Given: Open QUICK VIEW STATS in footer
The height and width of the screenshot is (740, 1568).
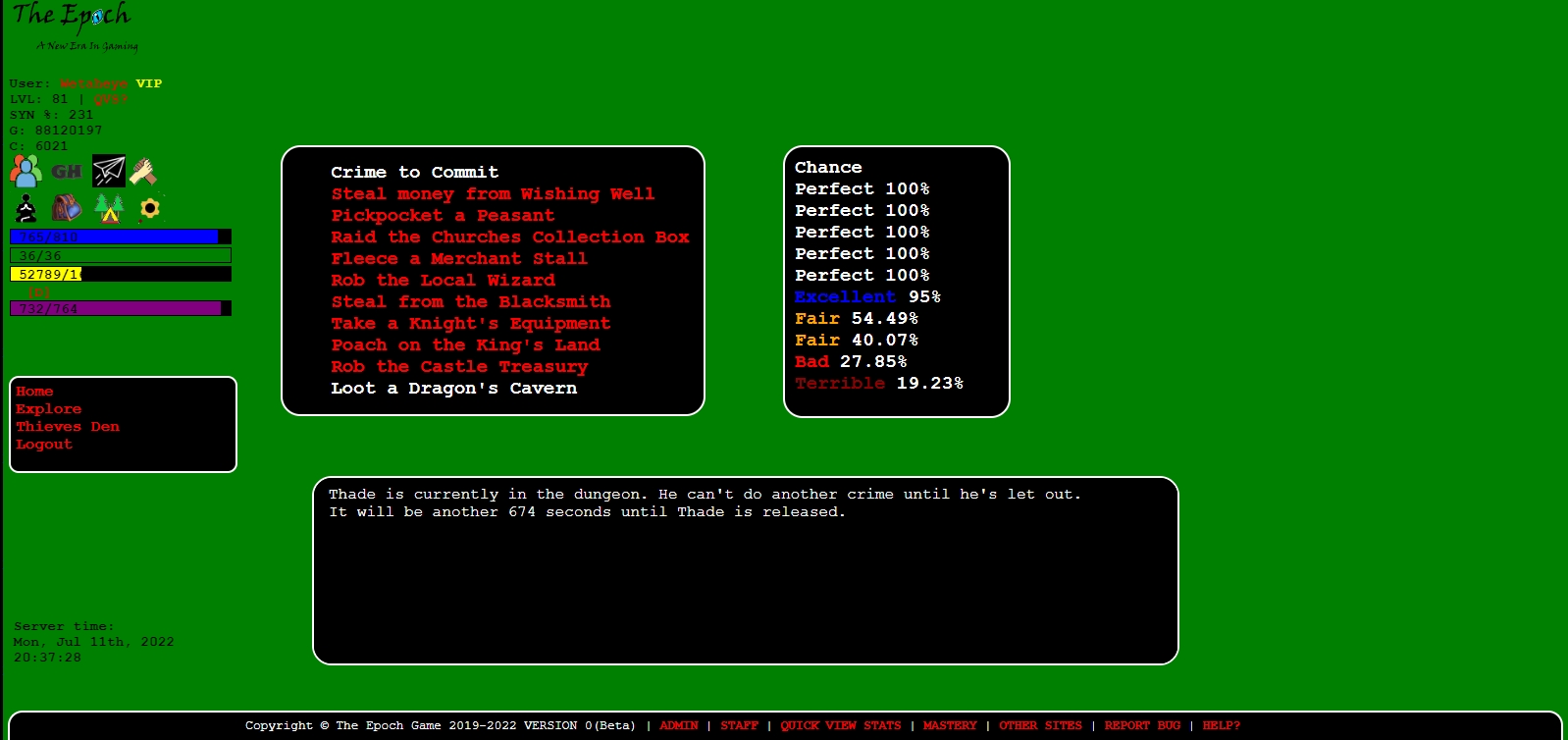Looking at the screenshot, I should pyautogui.click(x=840, y=726).
